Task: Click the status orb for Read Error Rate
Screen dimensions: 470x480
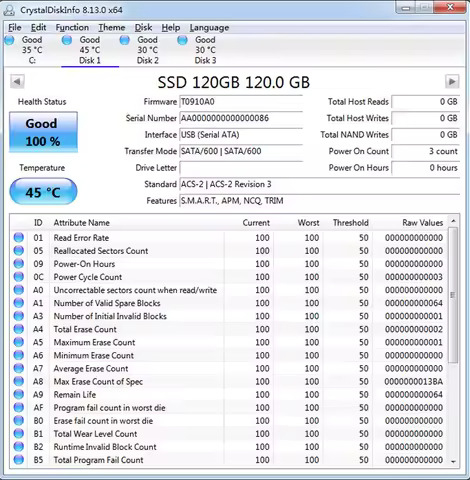Action: 19,238
